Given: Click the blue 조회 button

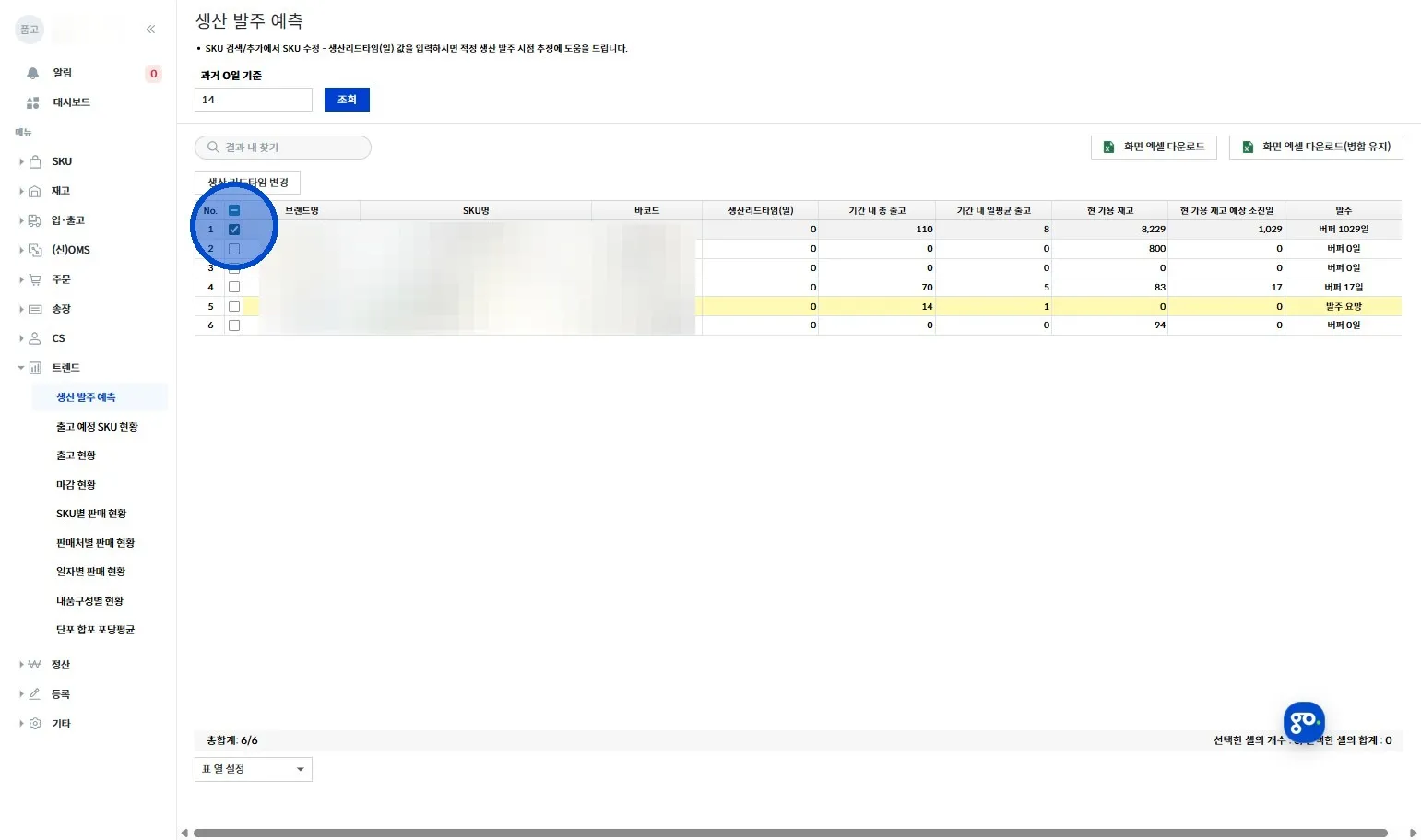Looking at the screenshot, I should 347,100.
